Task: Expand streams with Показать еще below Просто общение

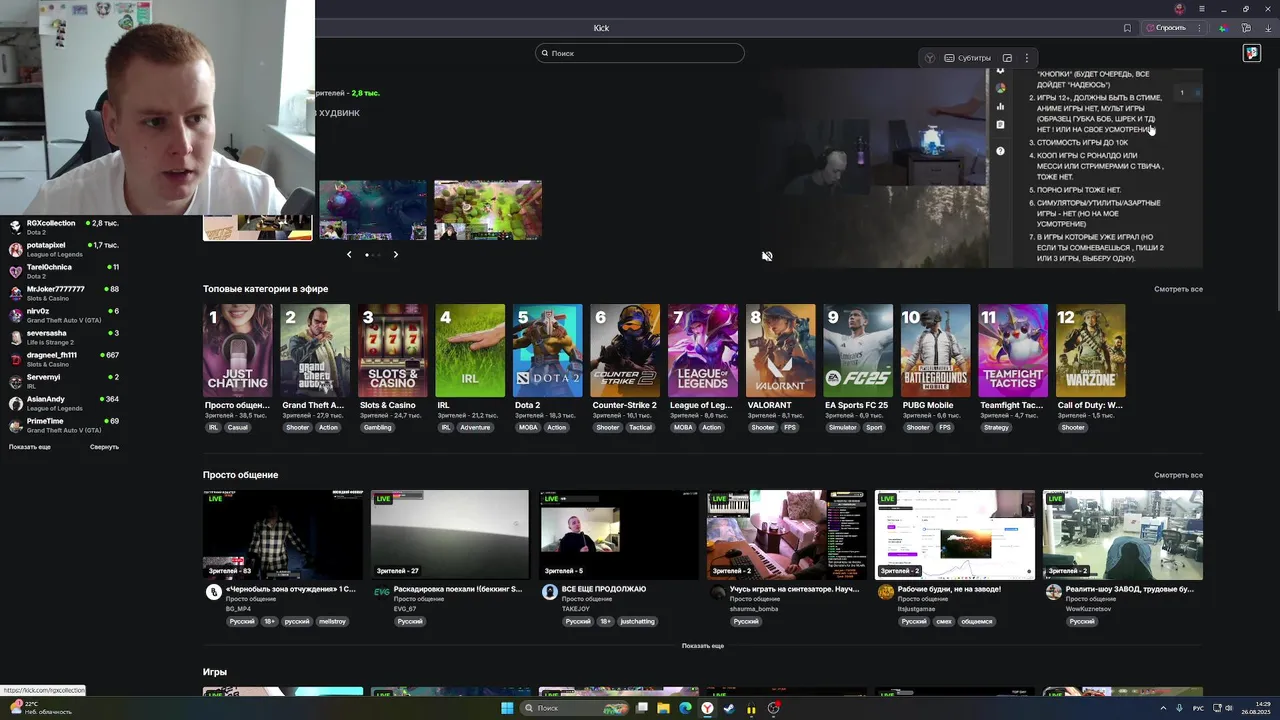Action: (703, 646)
